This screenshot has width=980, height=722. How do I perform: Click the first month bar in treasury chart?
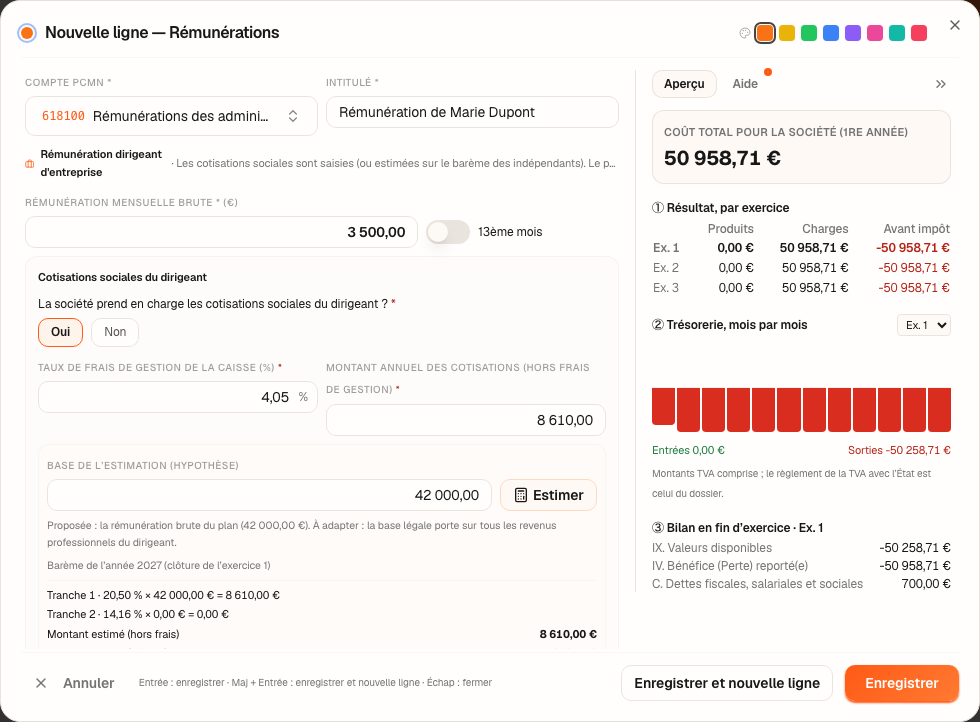click(663, 406)
